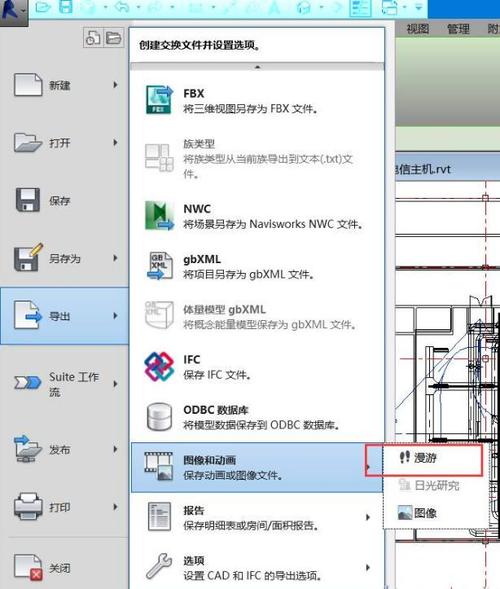The image size is (500, 589).
Task: Click the Close (关闭) menu entry
Action: click(64, 567)
